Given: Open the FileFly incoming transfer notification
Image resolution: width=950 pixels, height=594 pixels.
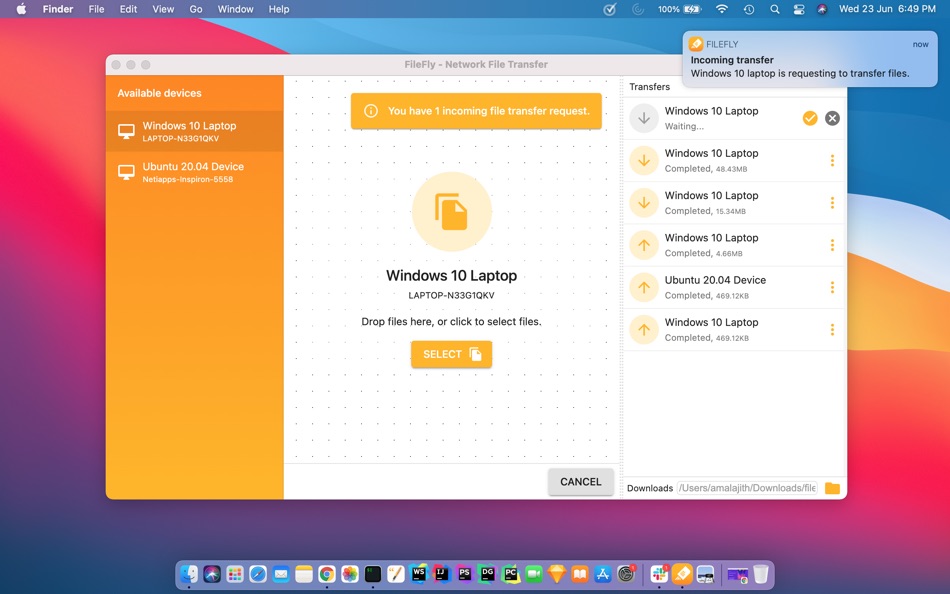Looking at the screenshot, I should (x=810, y=59).
